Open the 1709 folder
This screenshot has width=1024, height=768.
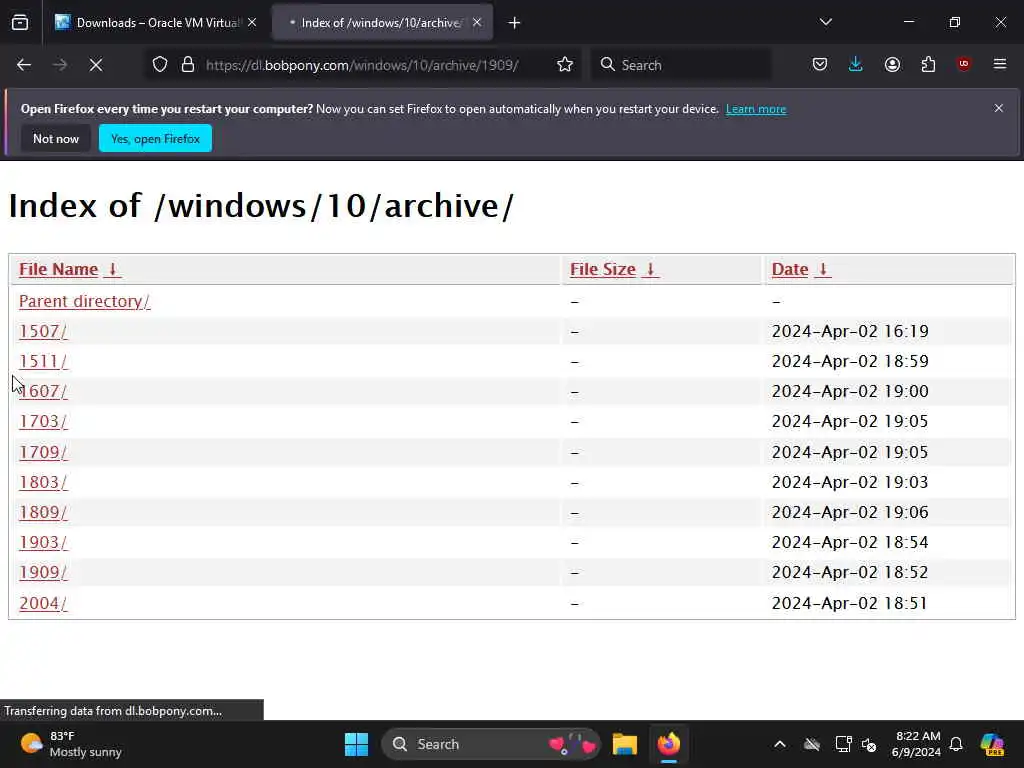43,452
